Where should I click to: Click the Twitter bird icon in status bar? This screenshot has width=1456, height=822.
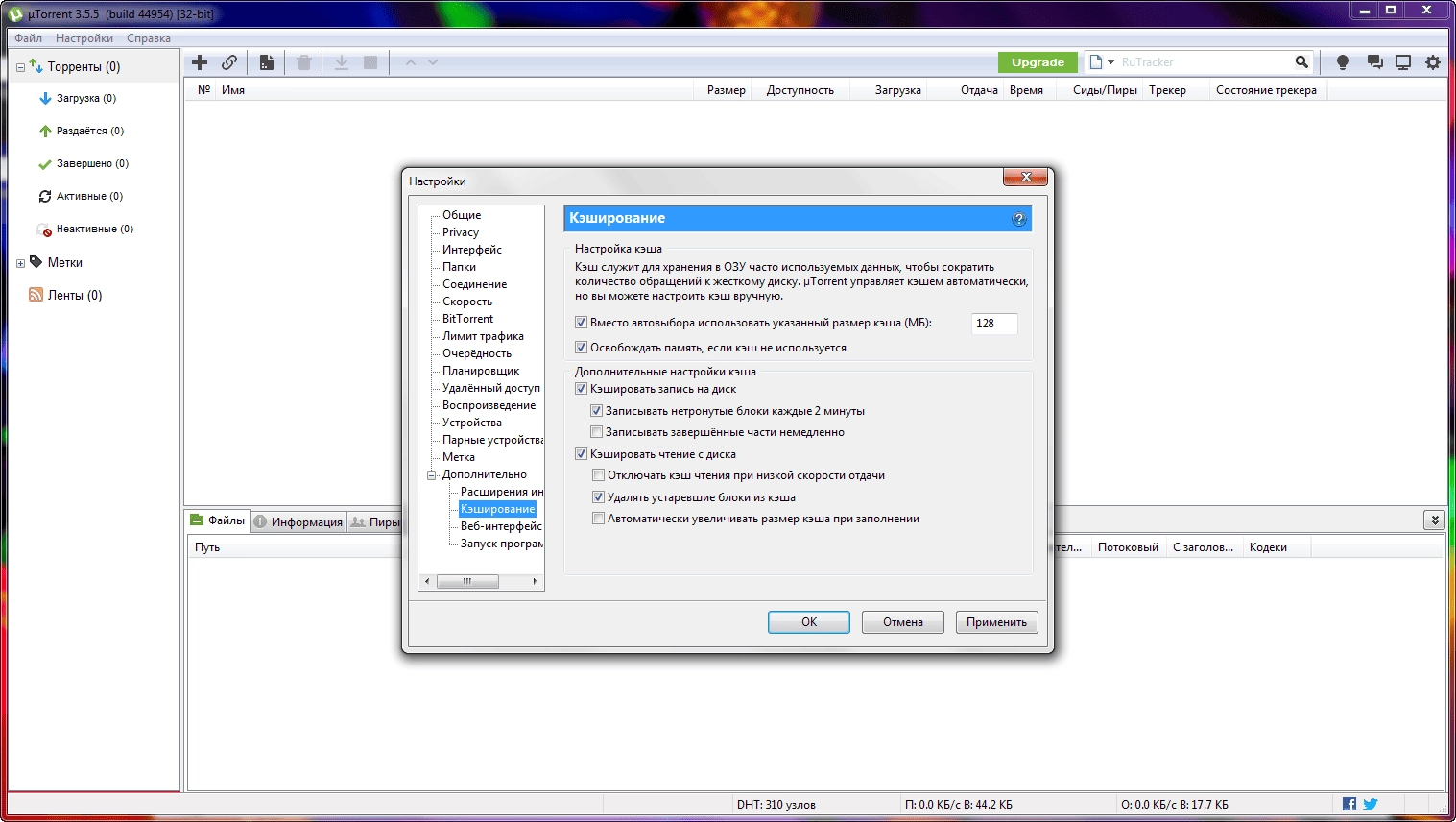(x=1371, y=804)
